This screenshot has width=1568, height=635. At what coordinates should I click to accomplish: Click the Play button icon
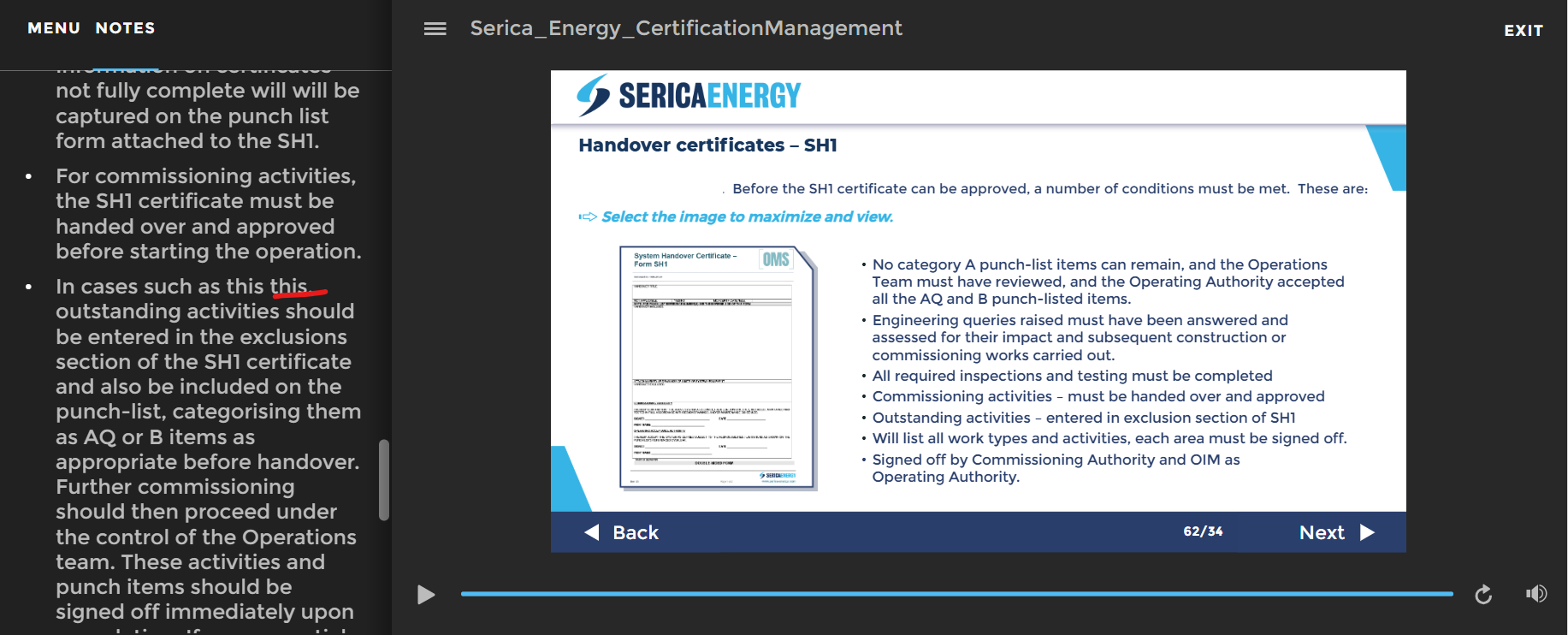tap(426, 594)
